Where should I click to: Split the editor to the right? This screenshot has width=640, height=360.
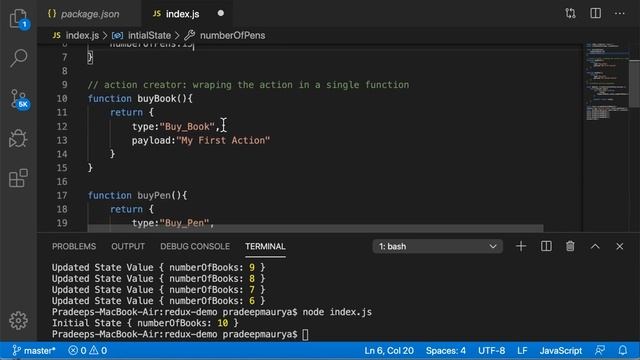pos(596,13)
